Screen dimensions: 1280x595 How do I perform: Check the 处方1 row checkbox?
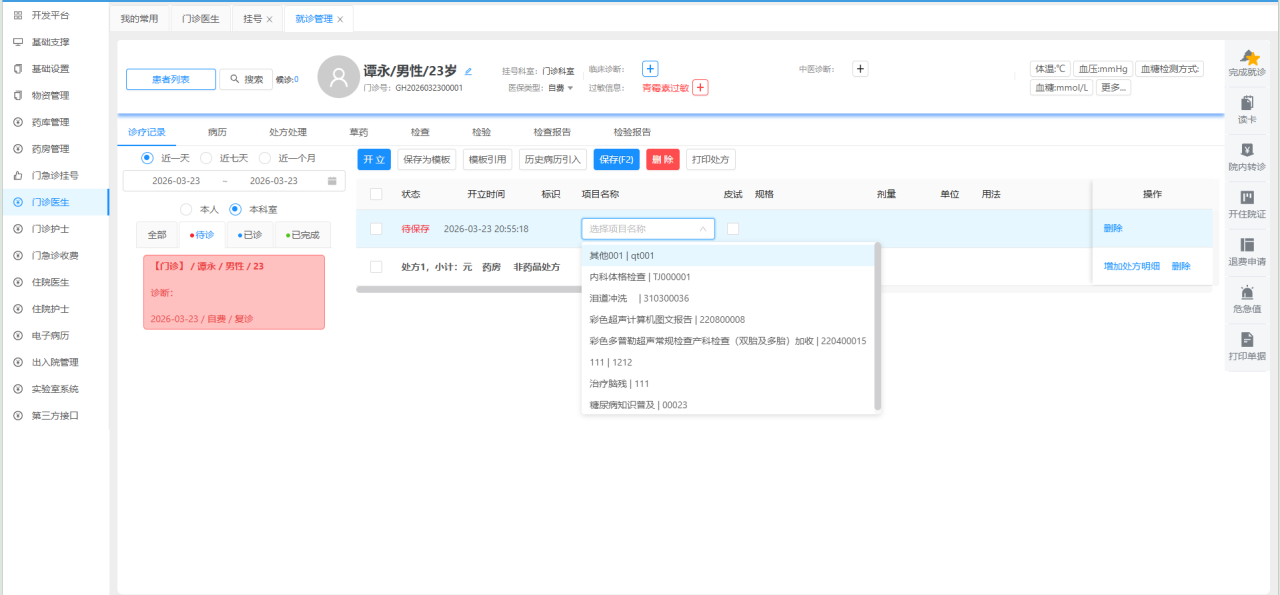(x=376, y=267)
